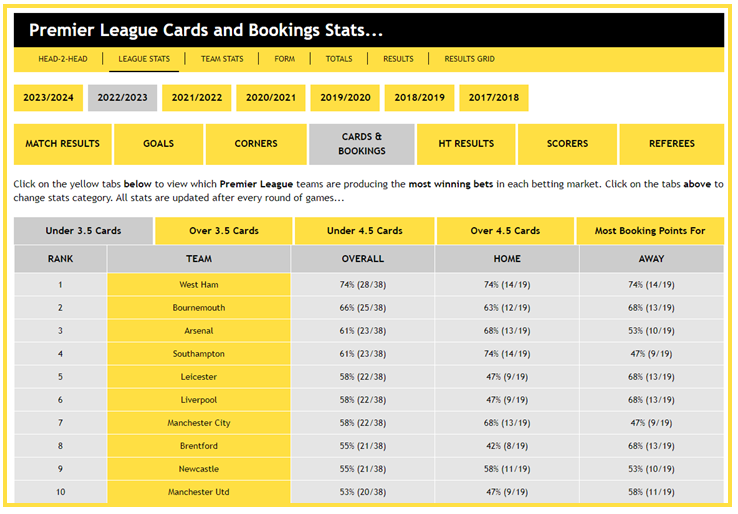Click the OVERALL column header
Viewport: 738px width, 514px height.
click(362, 259)
